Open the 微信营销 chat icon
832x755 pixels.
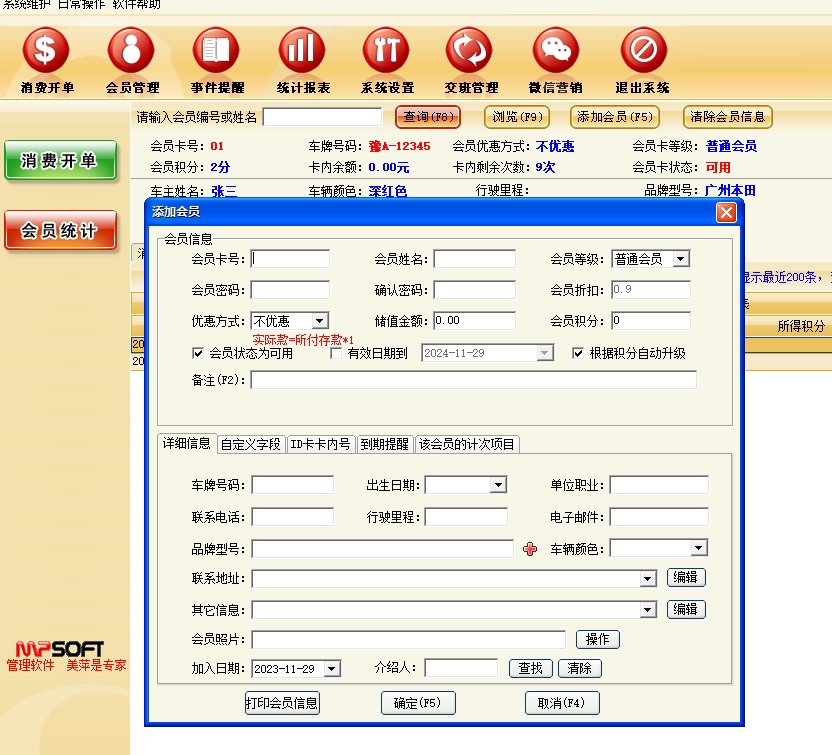point(556,50)
